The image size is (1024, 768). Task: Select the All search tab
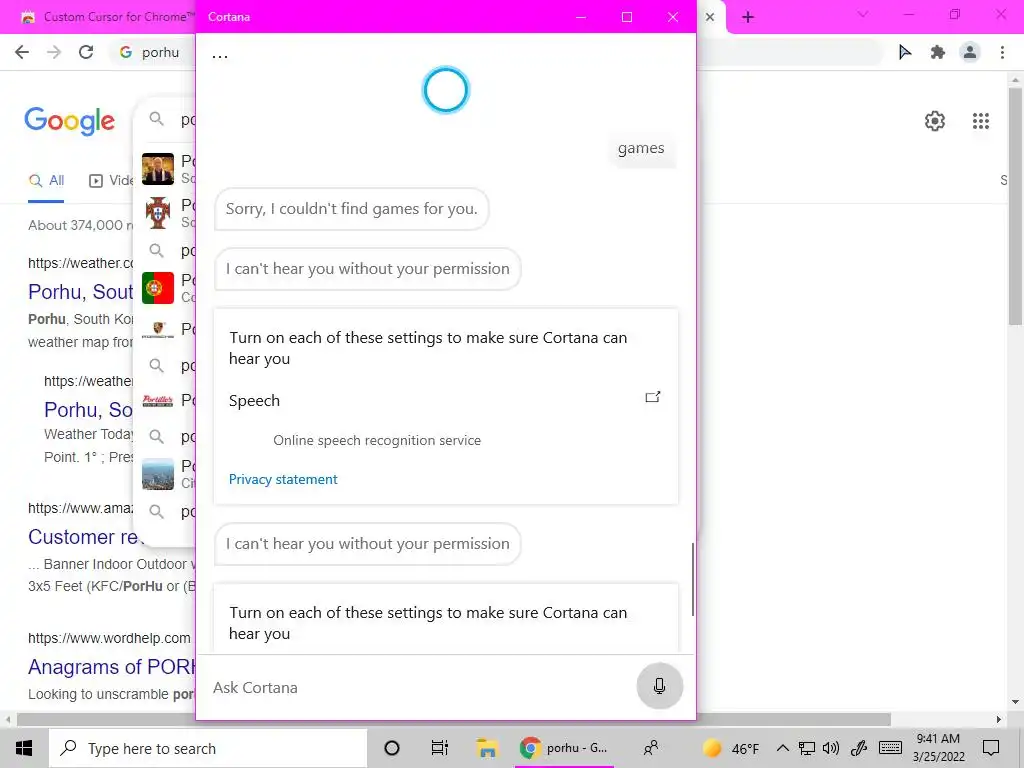(46, 181)
